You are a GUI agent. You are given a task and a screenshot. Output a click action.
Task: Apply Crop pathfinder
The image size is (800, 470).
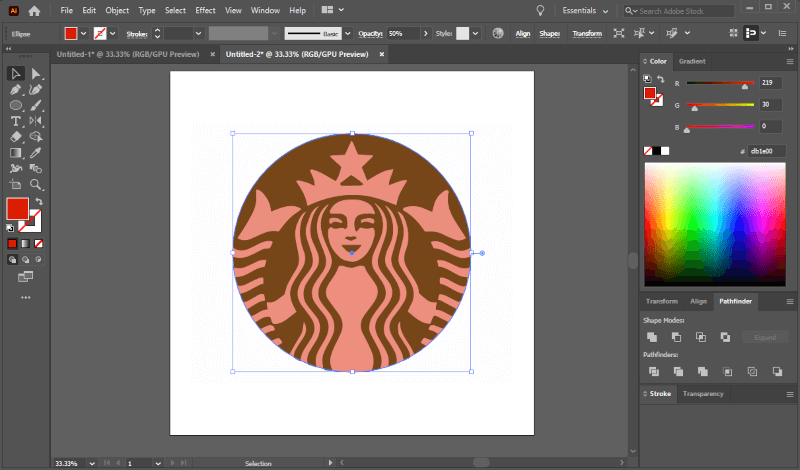click(x=728, y=372)
